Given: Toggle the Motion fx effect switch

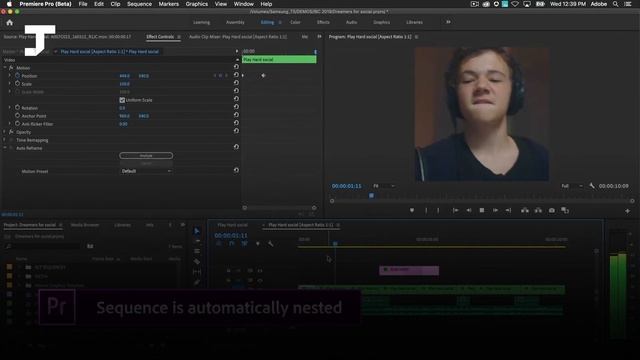Looking at the screenshot, I should pos(11,67).
